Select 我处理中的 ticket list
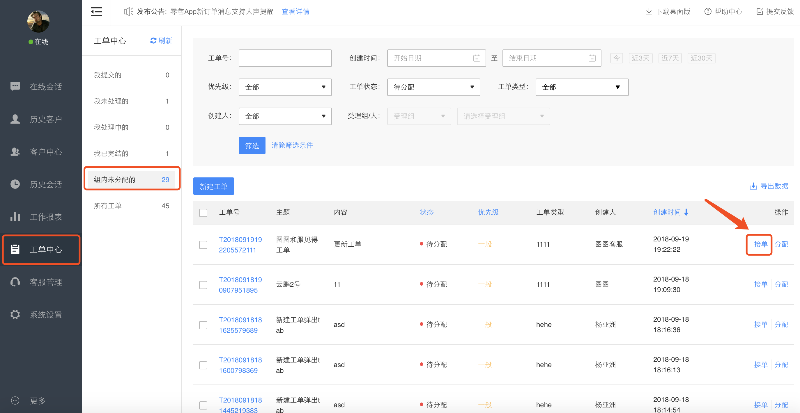This screenshot has width=800, height=413. (132, 127)
